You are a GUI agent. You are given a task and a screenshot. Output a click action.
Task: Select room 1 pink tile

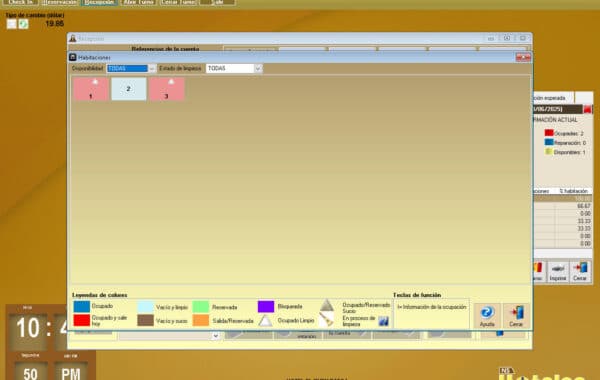91,89
